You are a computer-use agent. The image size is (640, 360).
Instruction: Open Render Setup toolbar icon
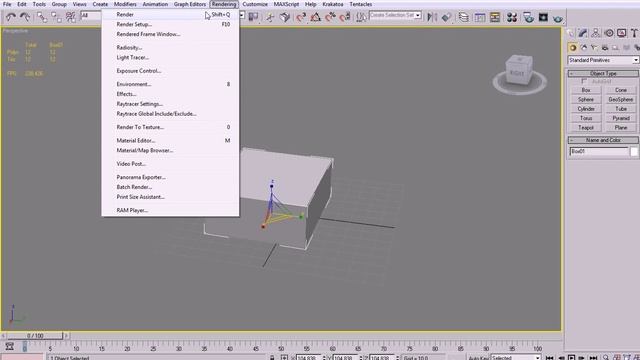tap(529, 17)
